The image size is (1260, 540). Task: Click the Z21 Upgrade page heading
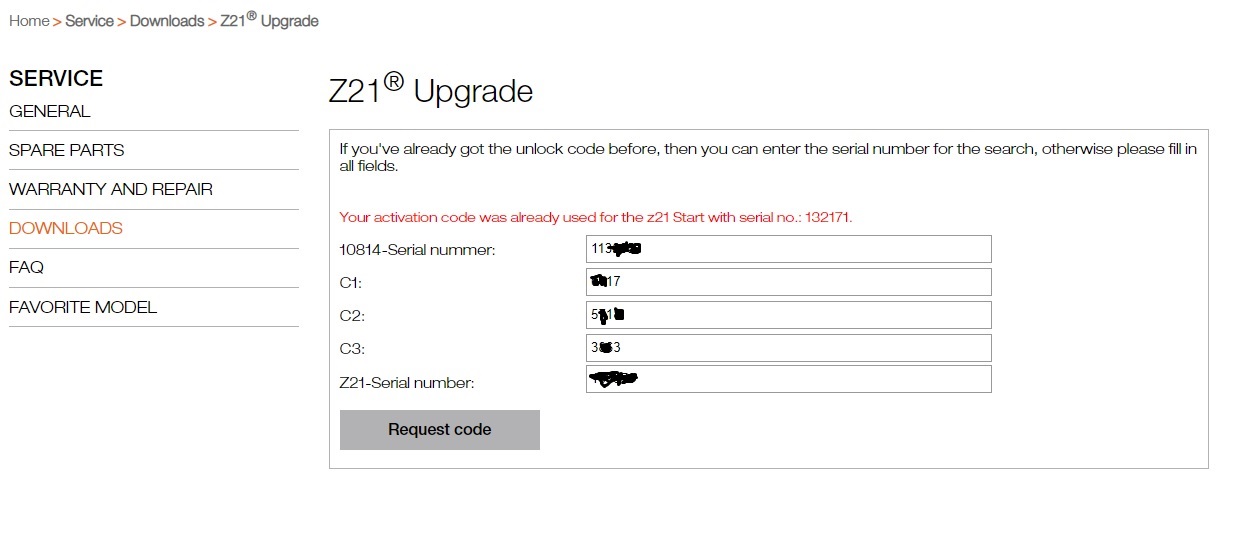[x=430, y=90]
